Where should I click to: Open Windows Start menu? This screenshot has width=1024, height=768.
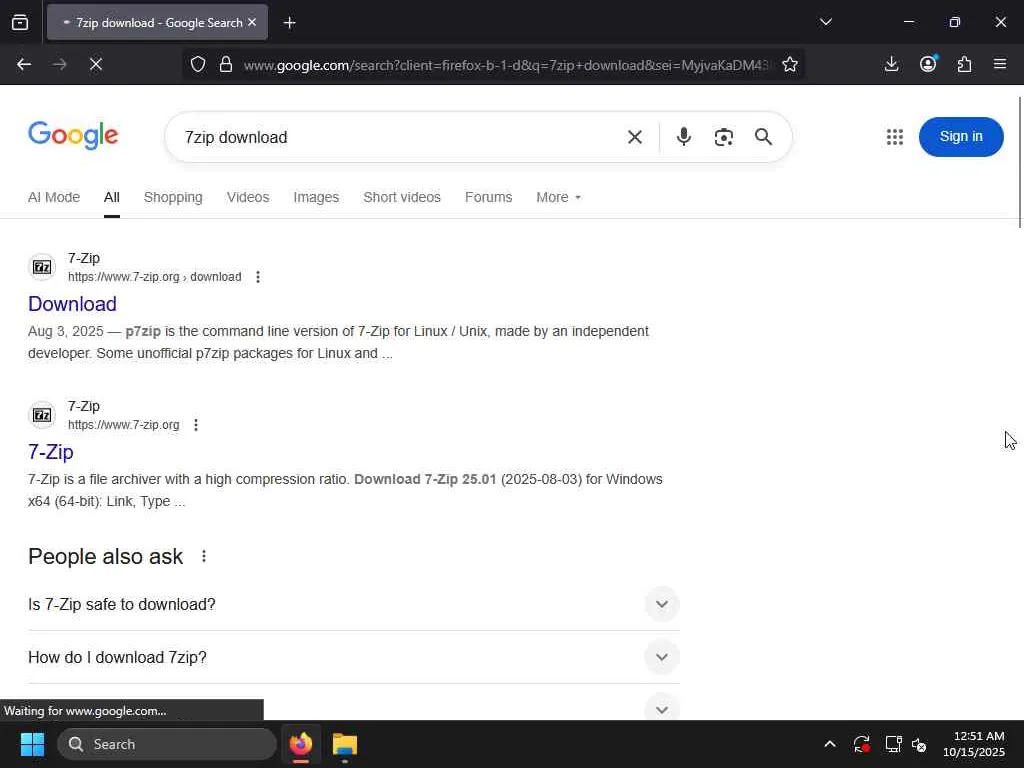tap(32, 744)
